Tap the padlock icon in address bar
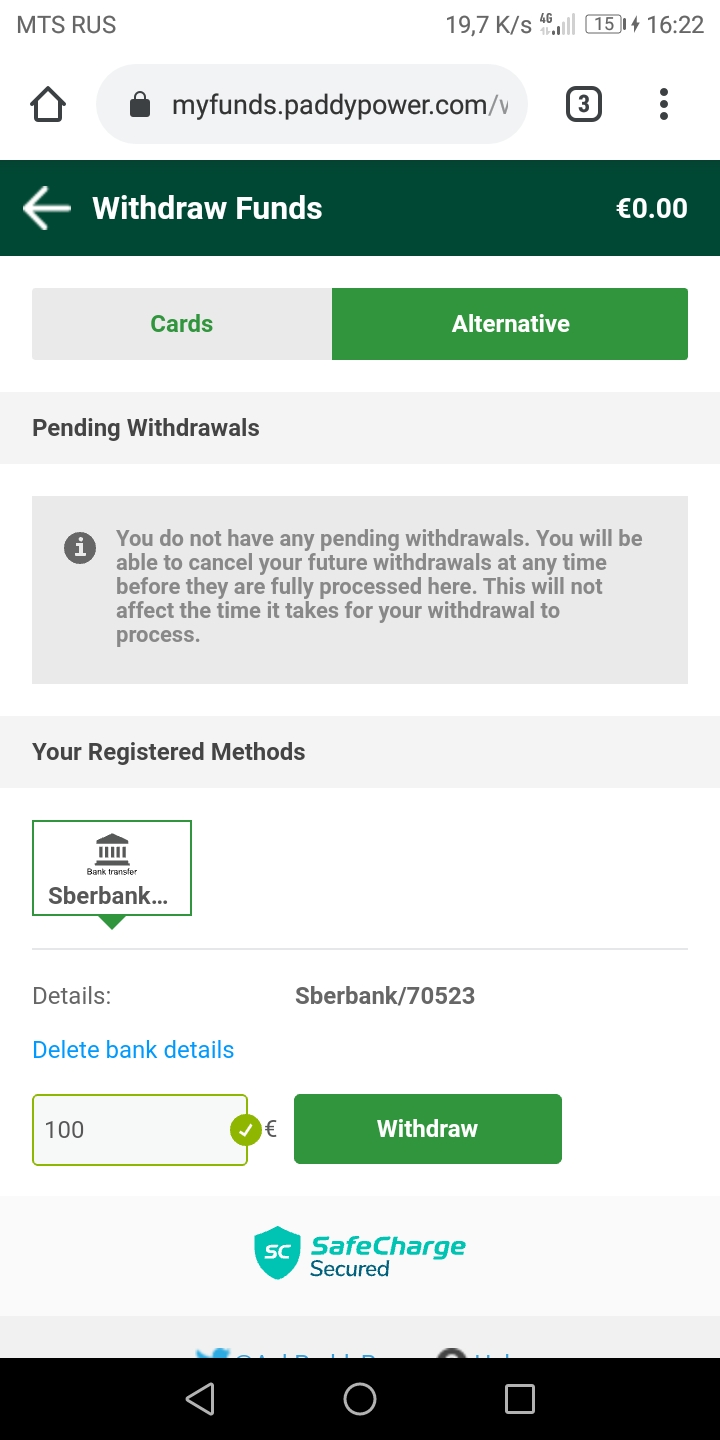720x1440 pixels. coord(140,104)
